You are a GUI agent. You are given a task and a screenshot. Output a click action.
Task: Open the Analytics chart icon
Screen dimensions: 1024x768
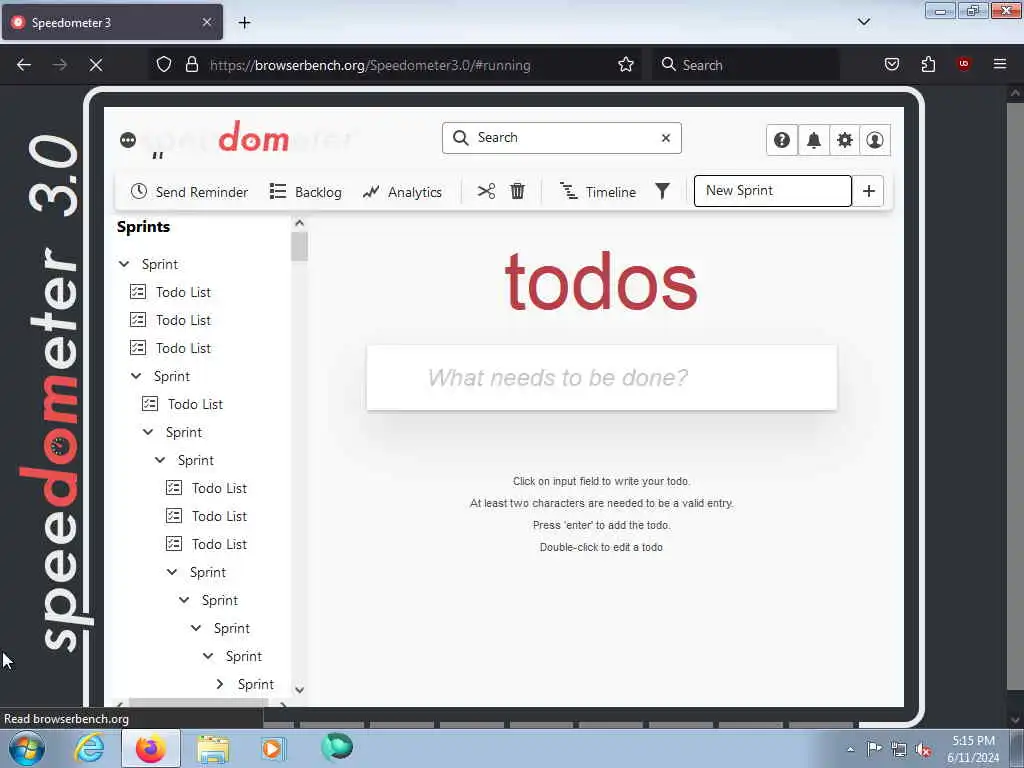click(371, 191)
